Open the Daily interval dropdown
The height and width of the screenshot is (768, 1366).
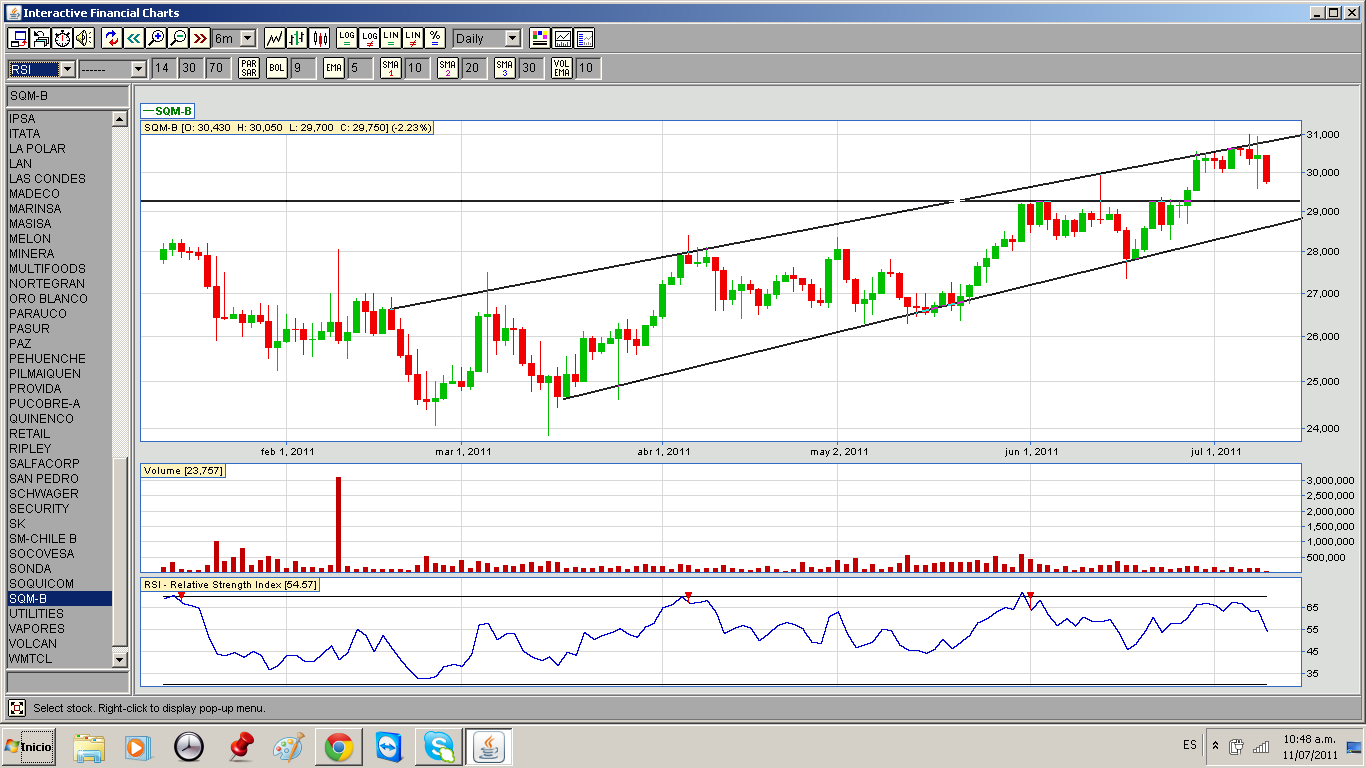[x=512, y=38]
